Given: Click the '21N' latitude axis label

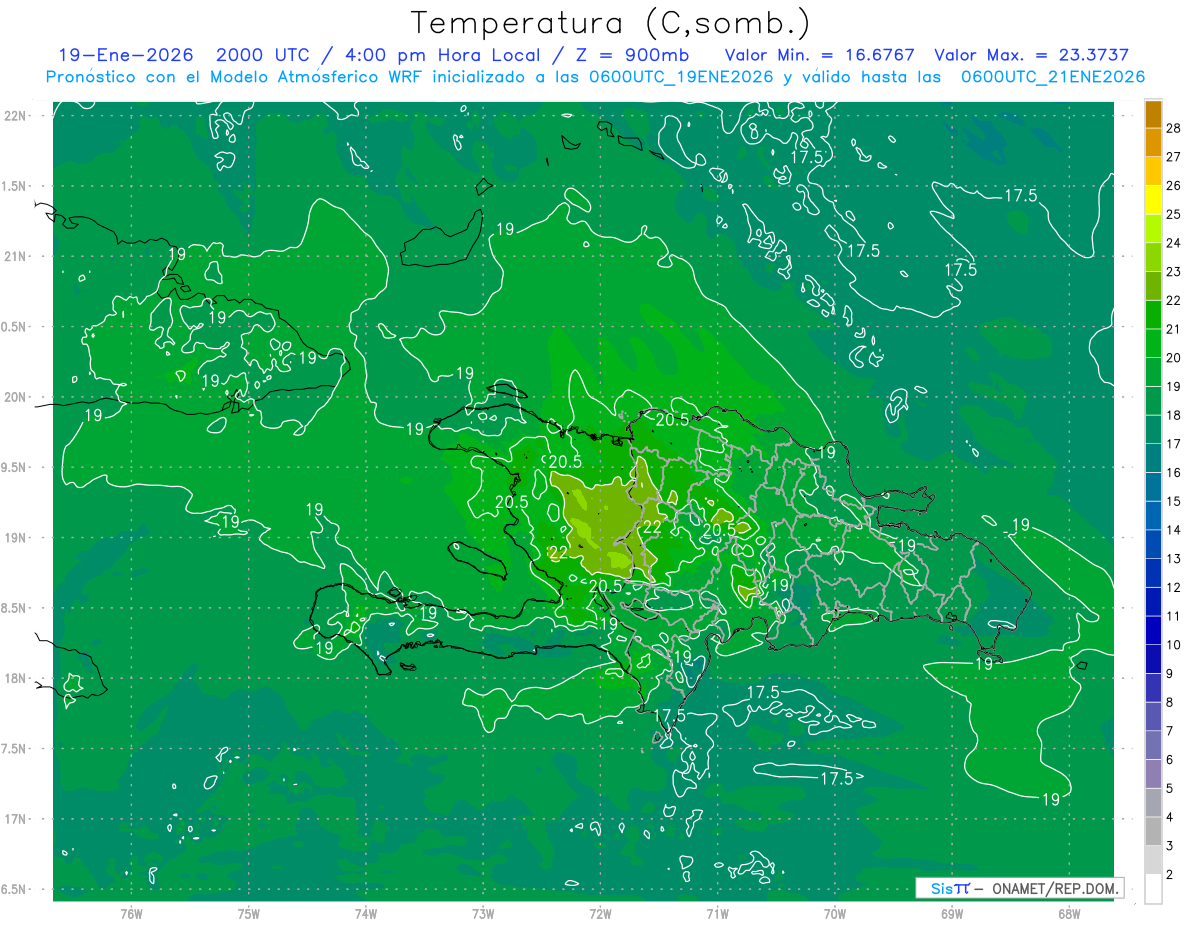Looking at the screenshot, I should coord(16,257).
